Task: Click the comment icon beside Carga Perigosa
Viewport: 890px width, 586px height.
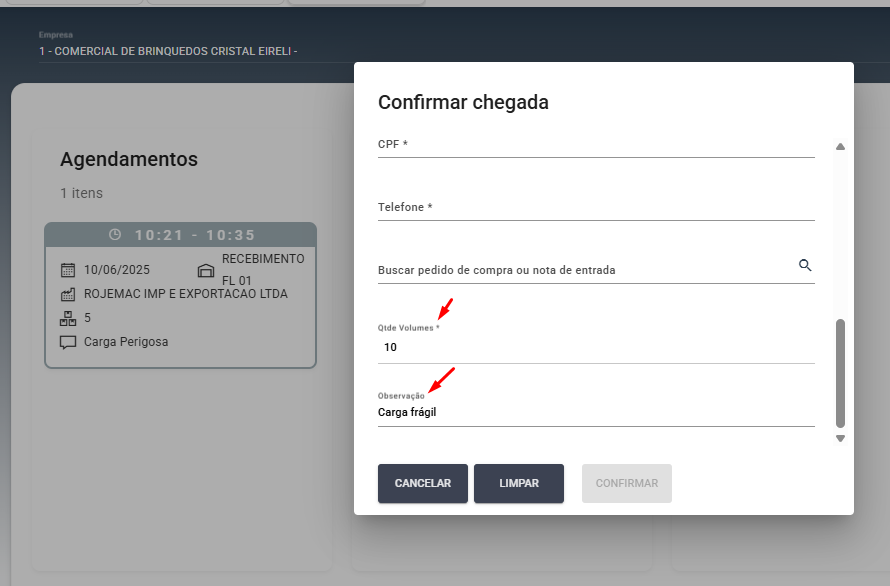Action: (68, 342)
